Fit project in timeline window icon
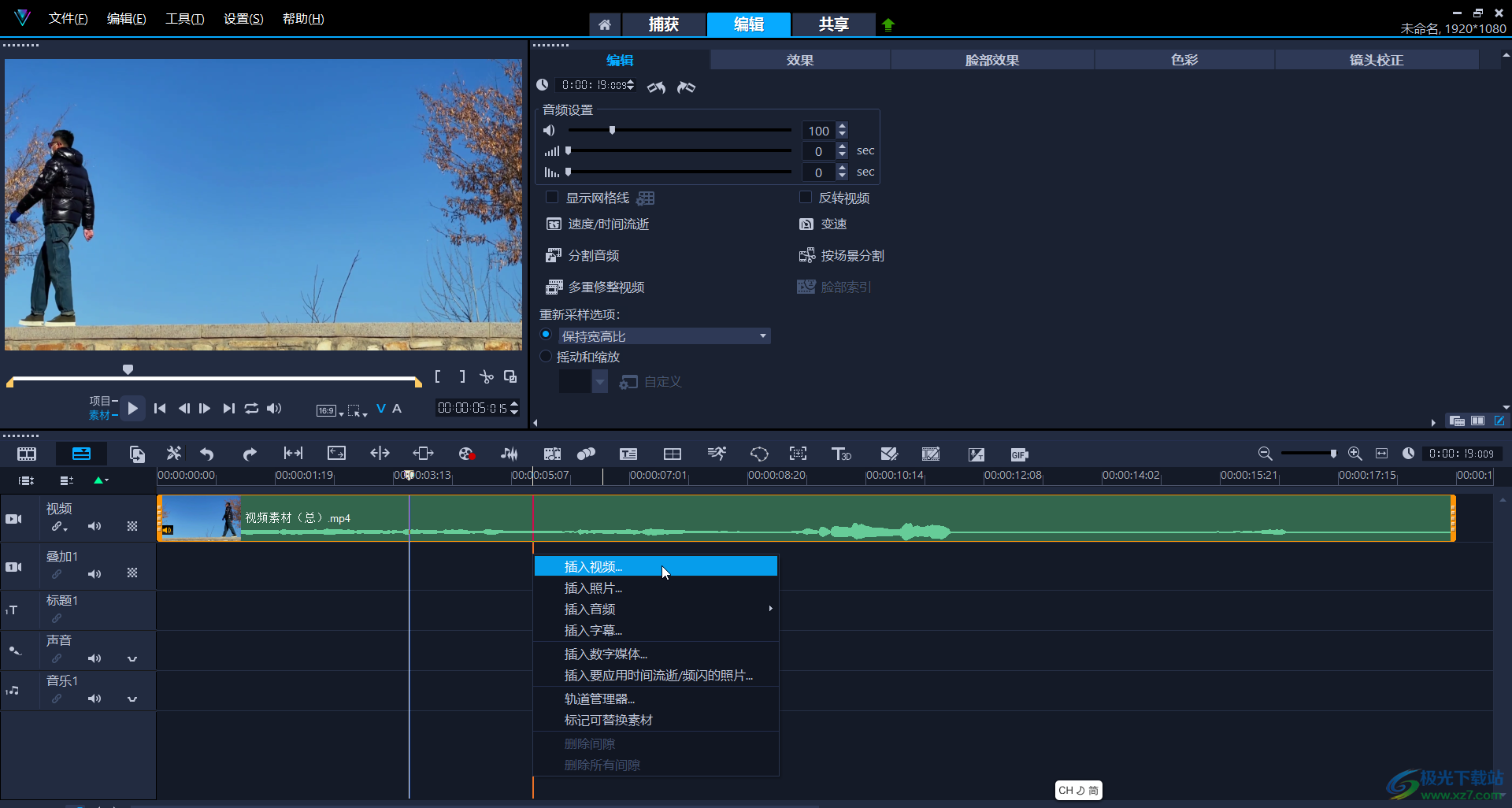 pyautogui.click(x=1381, y=453)
